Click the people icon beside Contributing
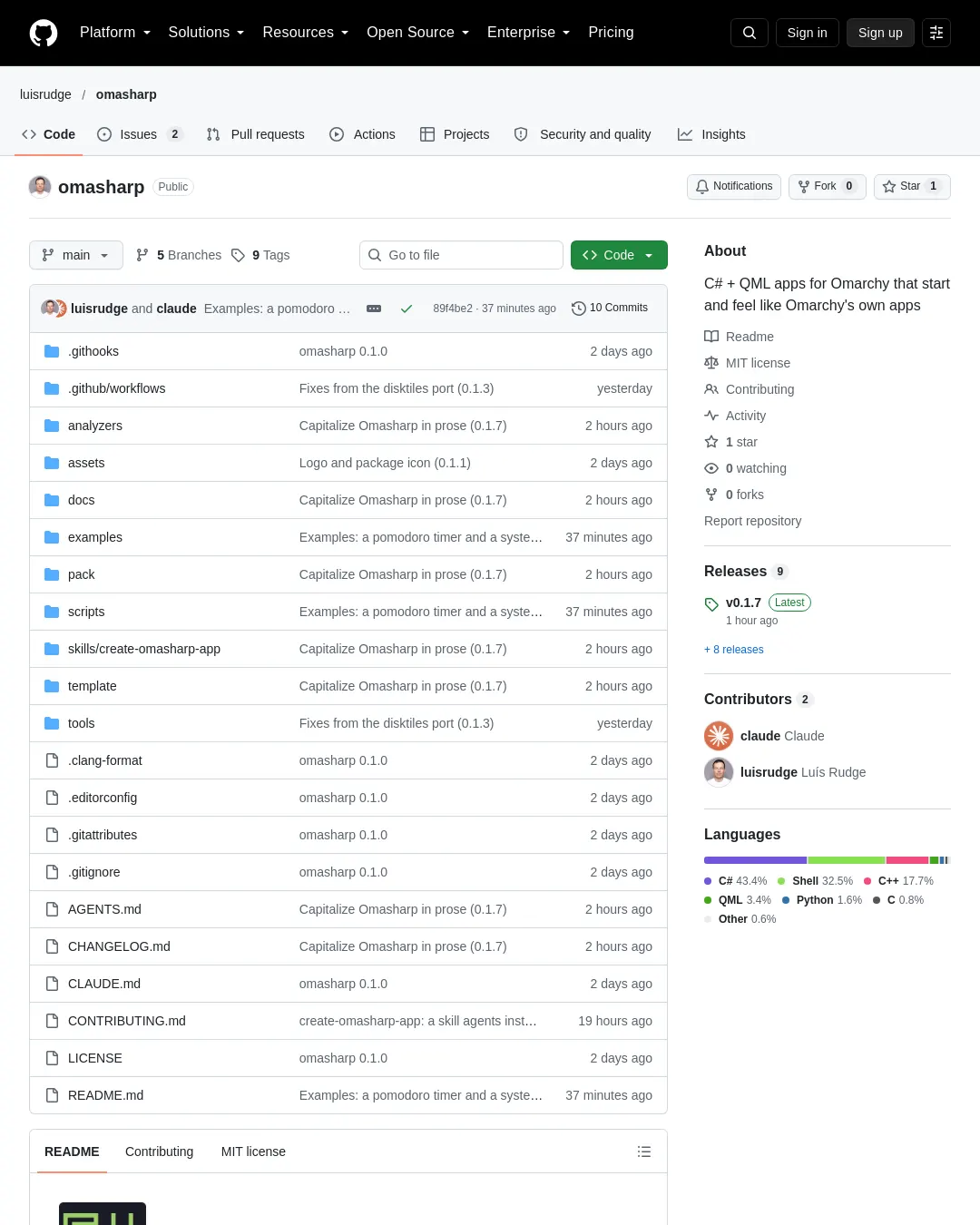The image size is (980, 1225). (711, 389)
